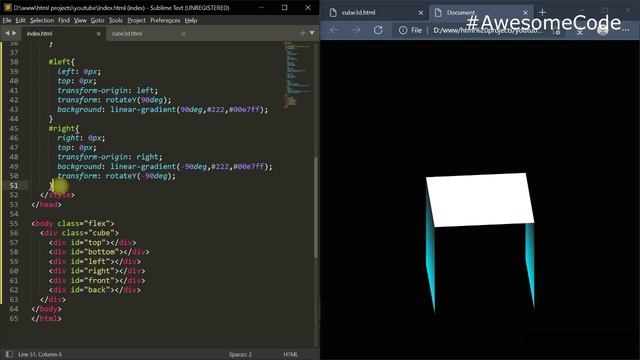Click the 'transform-origin: right' line
The width and height of the screenshot is (640, 360).
pyautogui.click(x=110, y=157)
